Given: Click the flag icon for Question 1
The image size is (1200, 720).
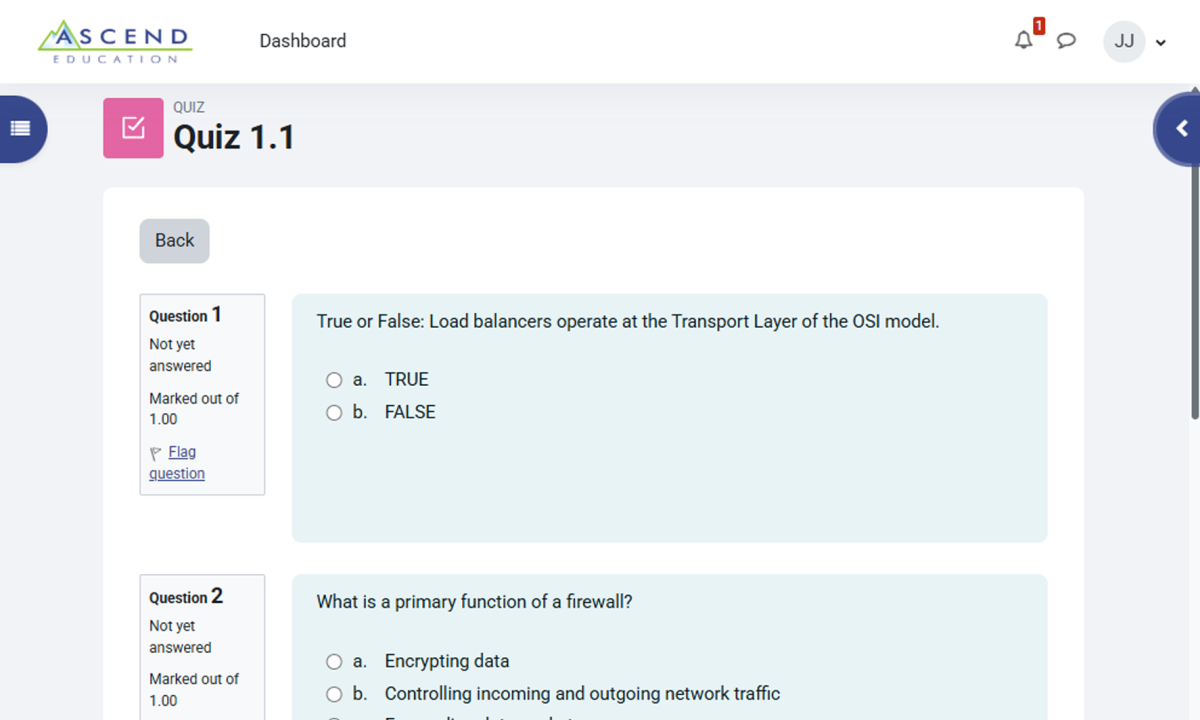Looking at the screenshot, I should (x=155, y=452).
